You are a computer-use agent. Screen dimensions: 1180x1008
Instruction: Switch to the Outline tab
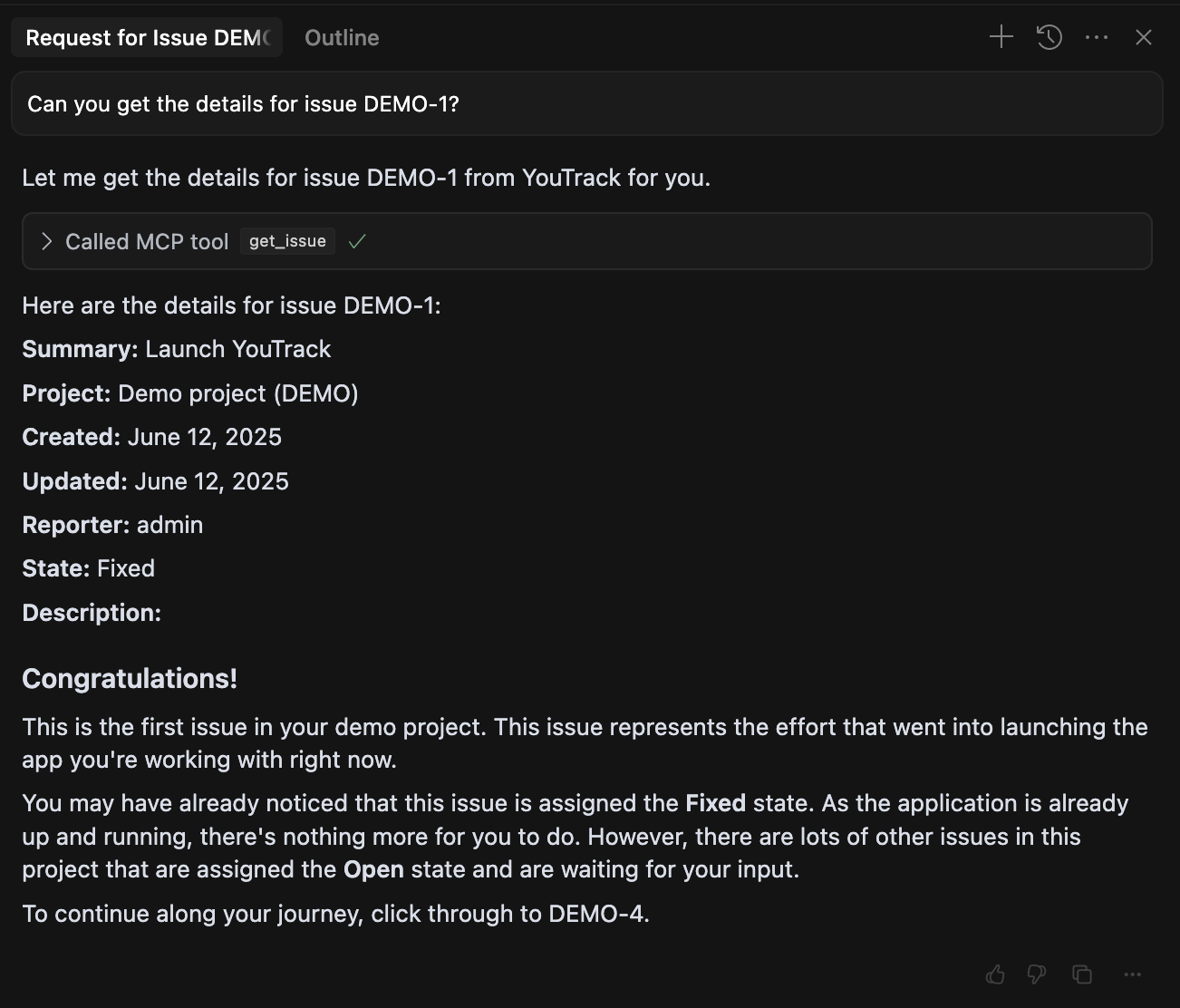342,37
